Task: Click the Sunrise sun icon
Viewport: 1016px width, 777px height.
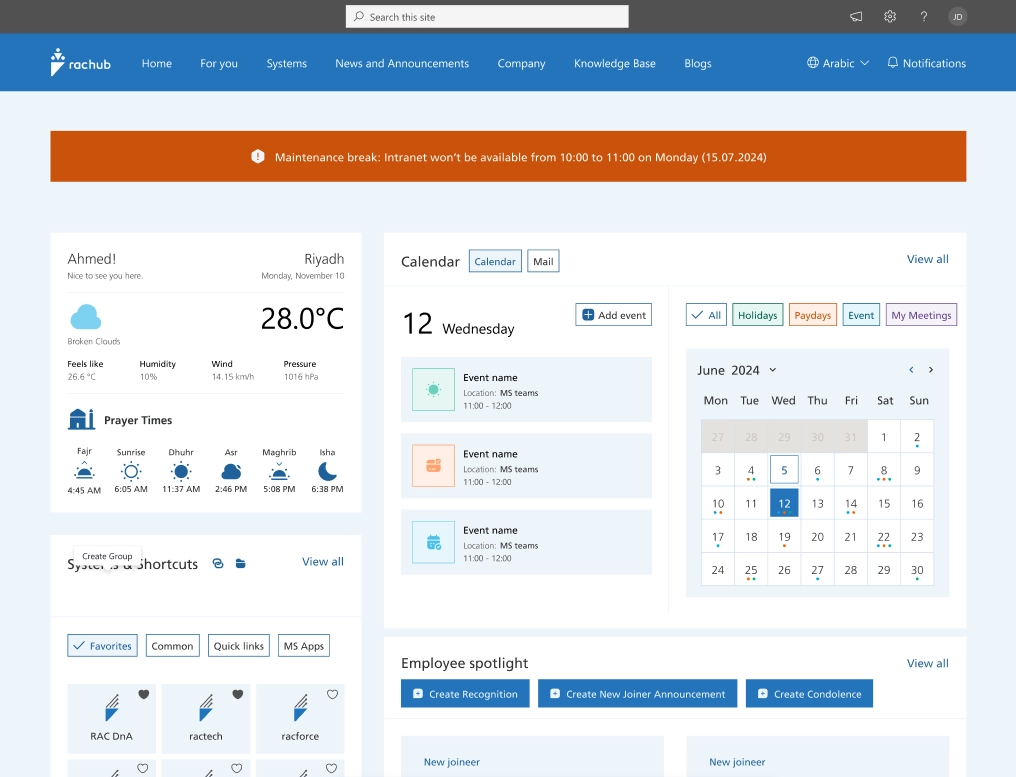Action: pyautogui.click(x=131, y=471)
